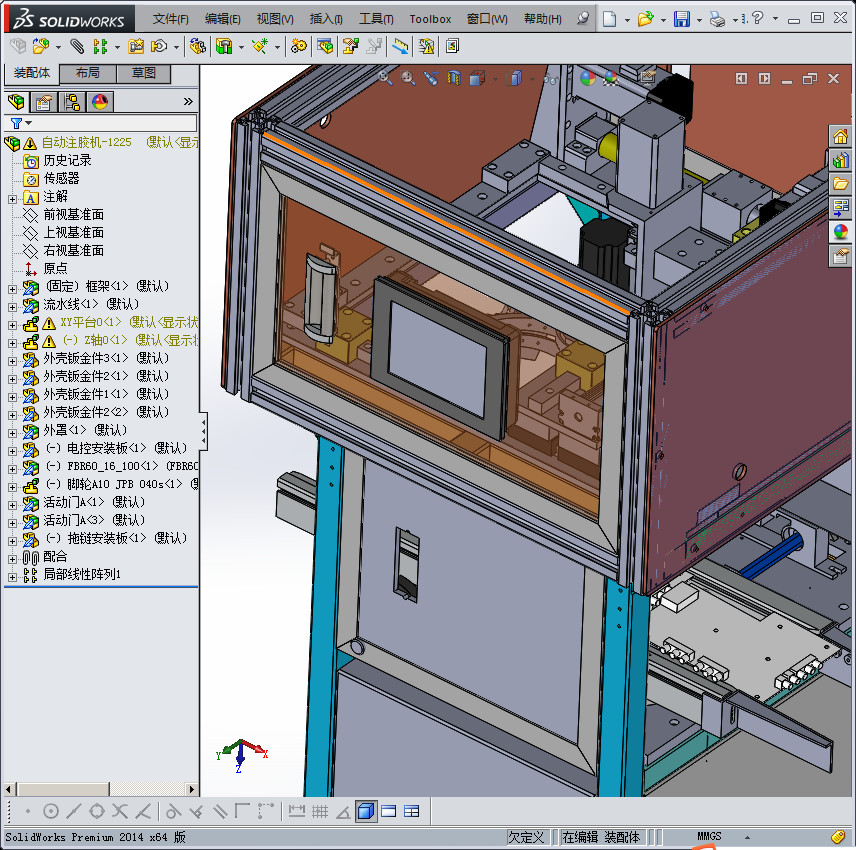856x850 pixels.
Task: Click the New Motion Study gear icon
Action: tap(298, 46)
